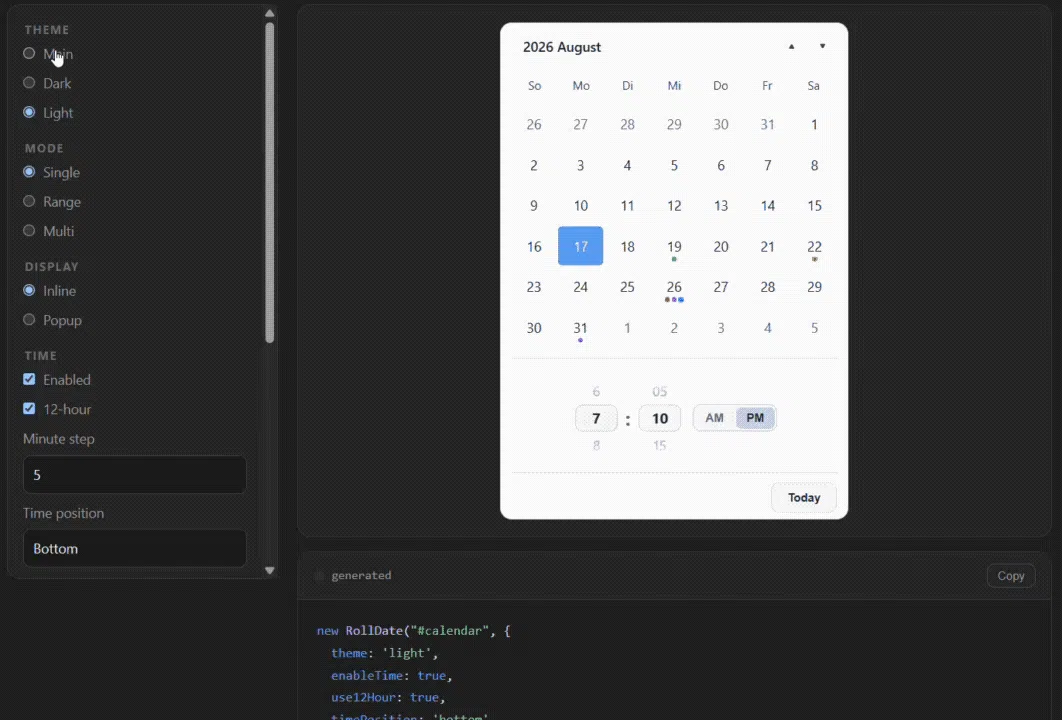The image size is (1062, 720).
Task: Click the Sa weekday header
Action: pyautogui.click(x=813, y=85)
